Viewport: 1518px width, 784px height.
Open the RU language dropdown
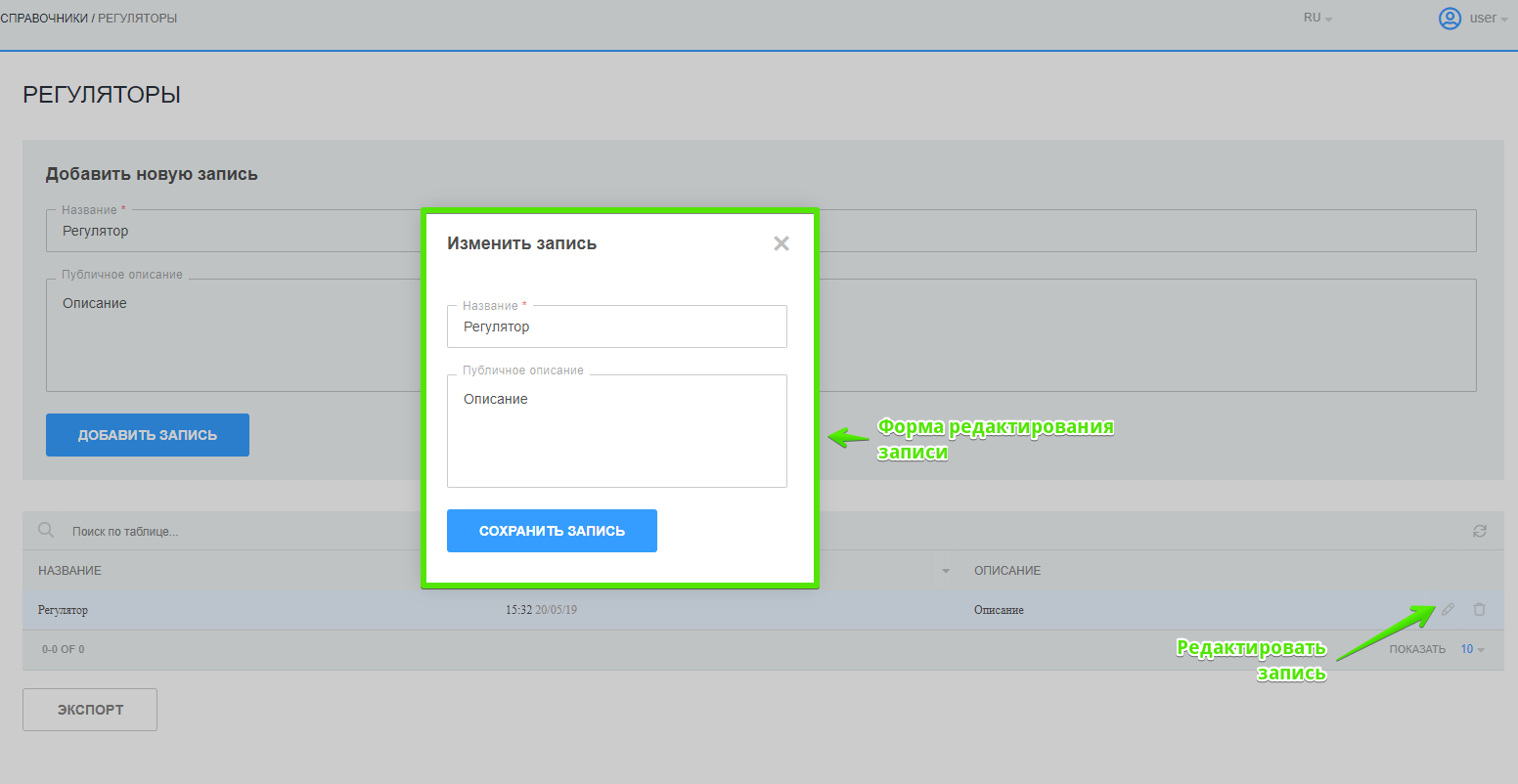1317,19
